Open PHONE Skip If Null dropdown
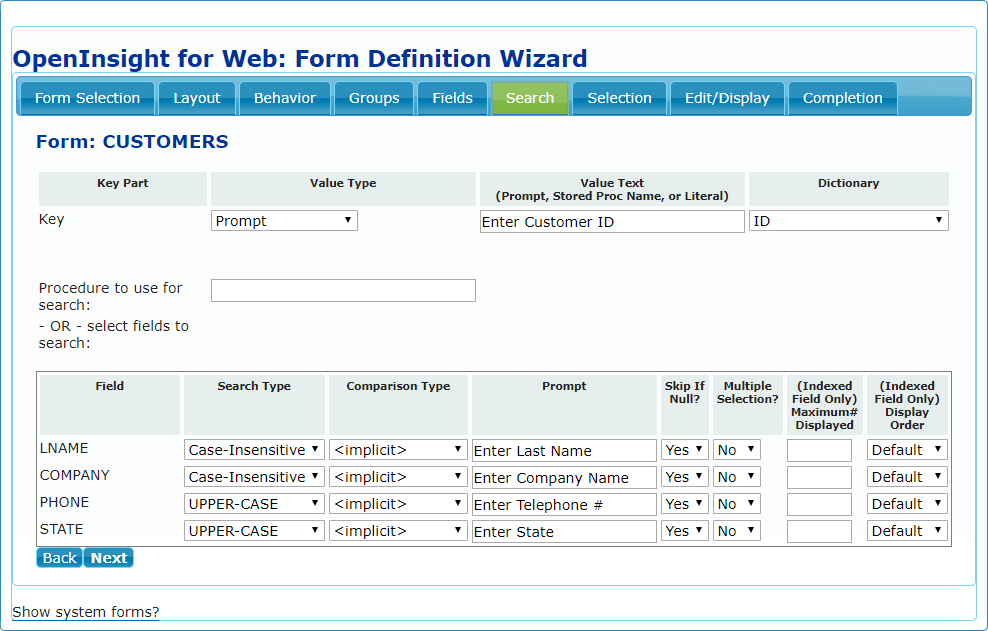The image size is (988, 631). point(685,504)
